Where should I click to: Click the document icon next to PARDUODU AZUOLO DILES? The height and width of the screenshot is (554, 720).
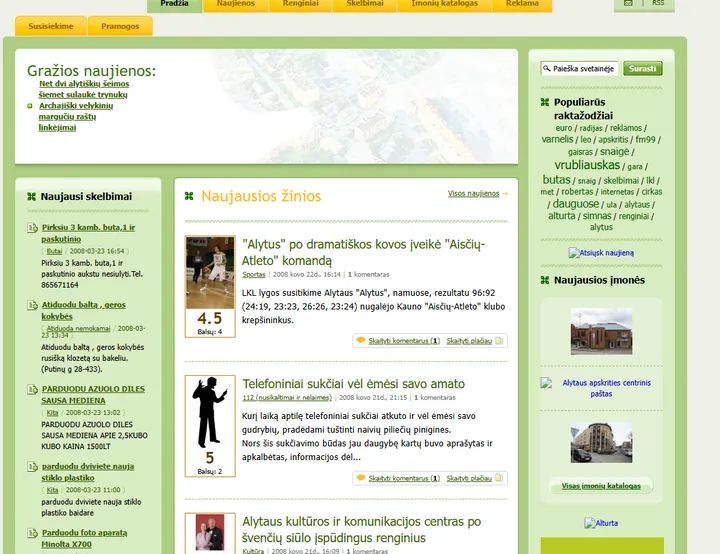click(x=32, y=389)
